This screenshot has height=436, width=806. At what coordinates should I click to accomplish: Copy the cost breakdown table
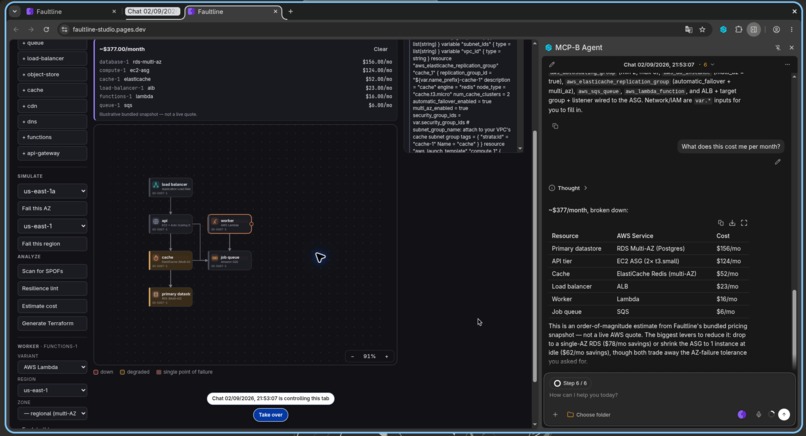(x=721, y=223)
